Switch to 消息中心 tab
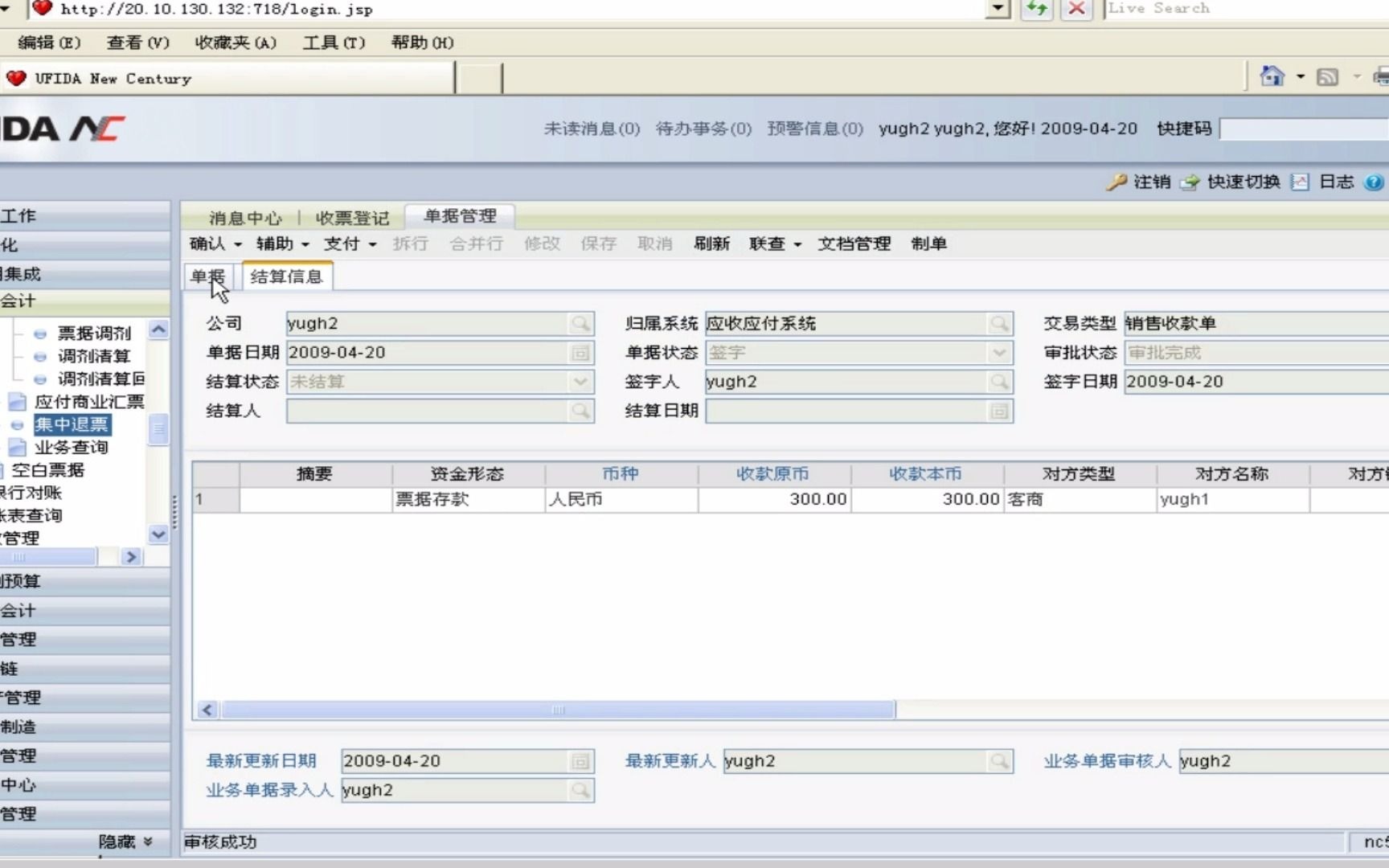This screenshot has height=868, width=1389. tap(245, 218)
